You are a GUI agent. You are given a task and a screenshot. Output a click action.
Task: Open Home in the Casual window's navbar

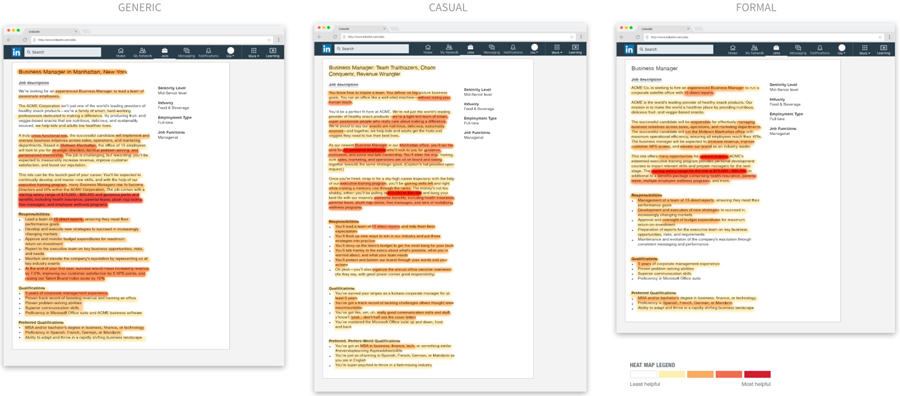[x=428, y=49]
